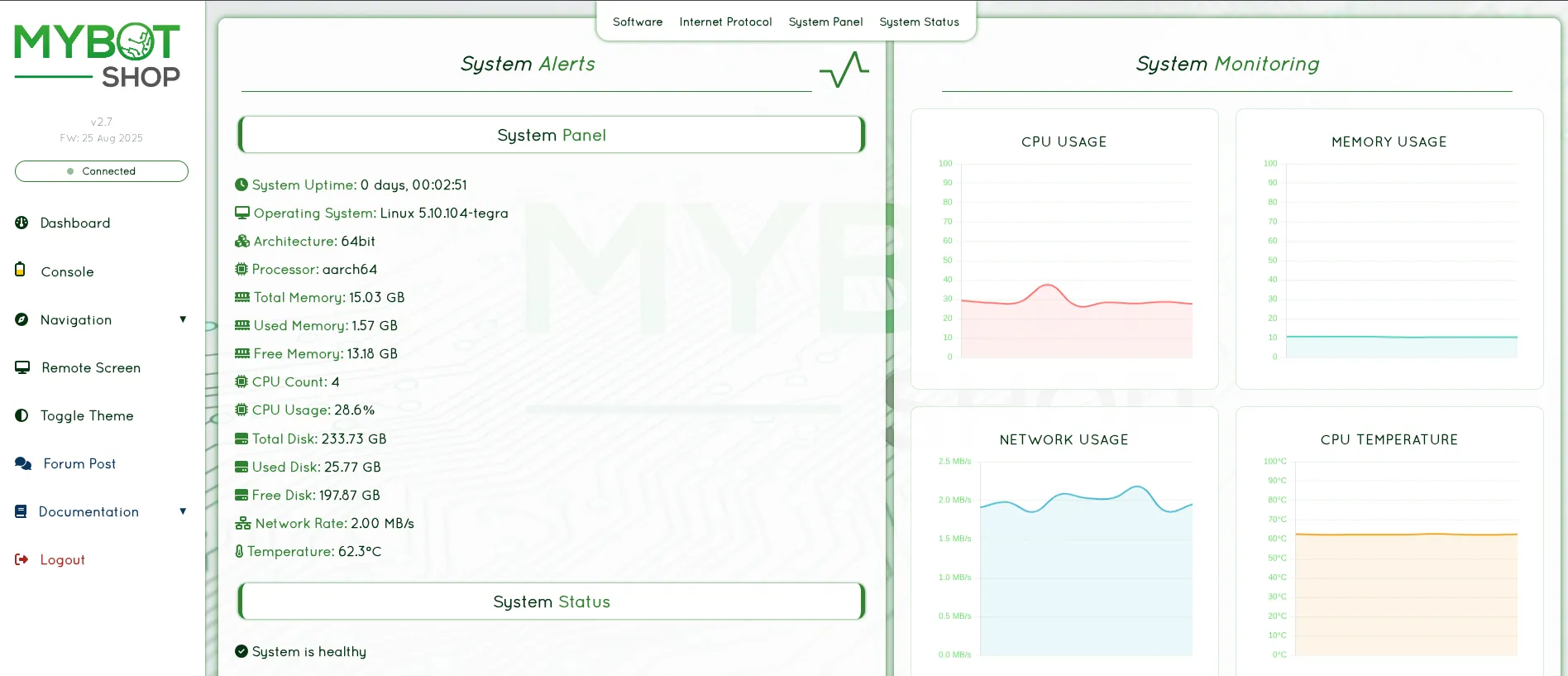This screenshot has width=1568, height=676.
Task: Click the pulse icon beside System Alerts
Action: point(844,70)
